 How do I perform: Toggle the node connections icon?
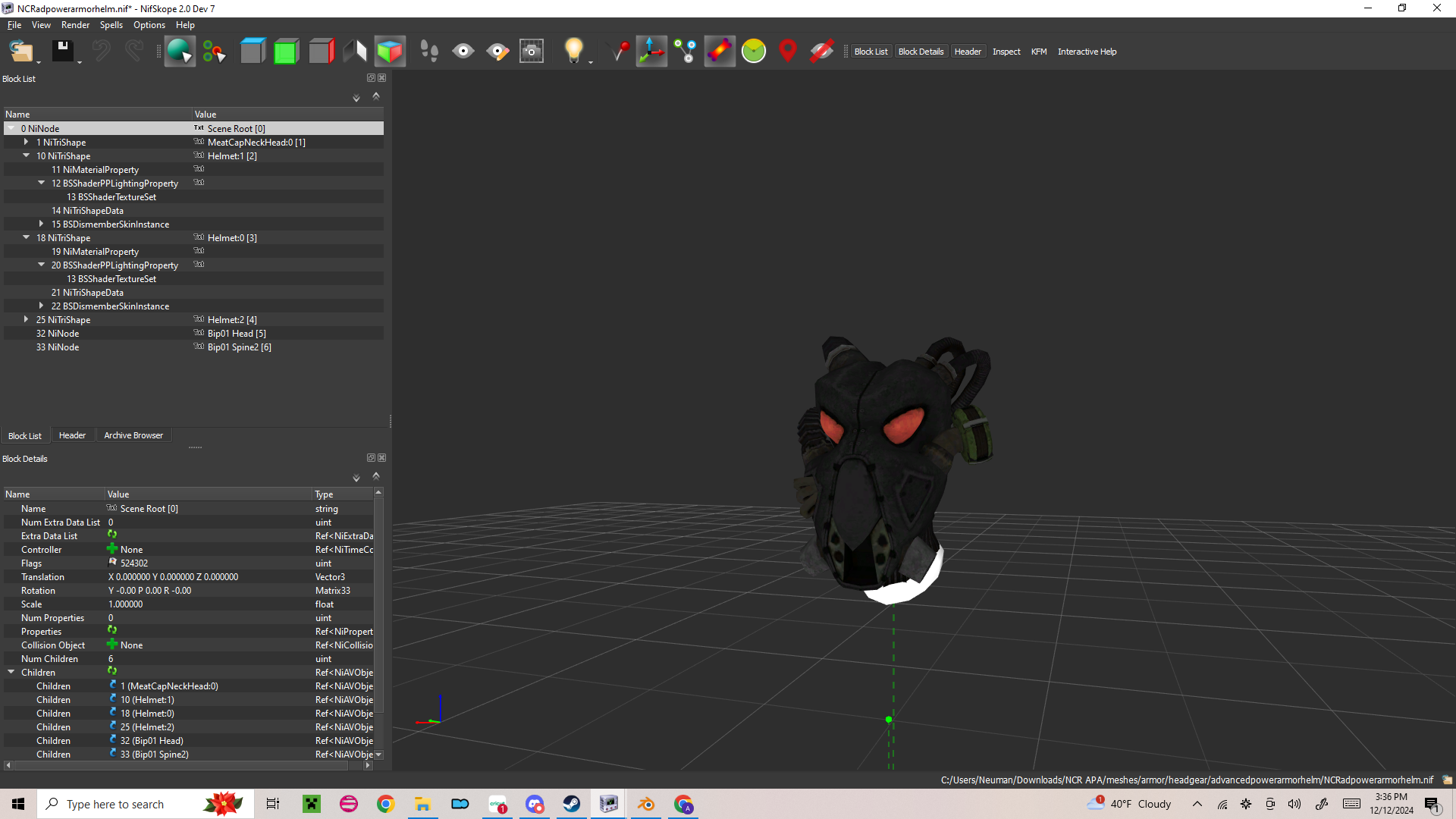[x=686, y=52]
